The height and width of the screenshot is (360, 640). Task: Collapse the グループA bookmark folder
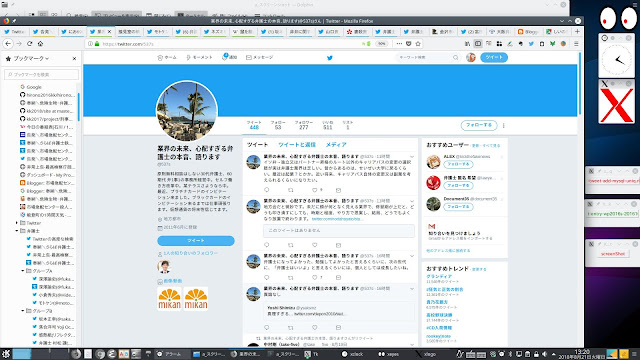23,271
